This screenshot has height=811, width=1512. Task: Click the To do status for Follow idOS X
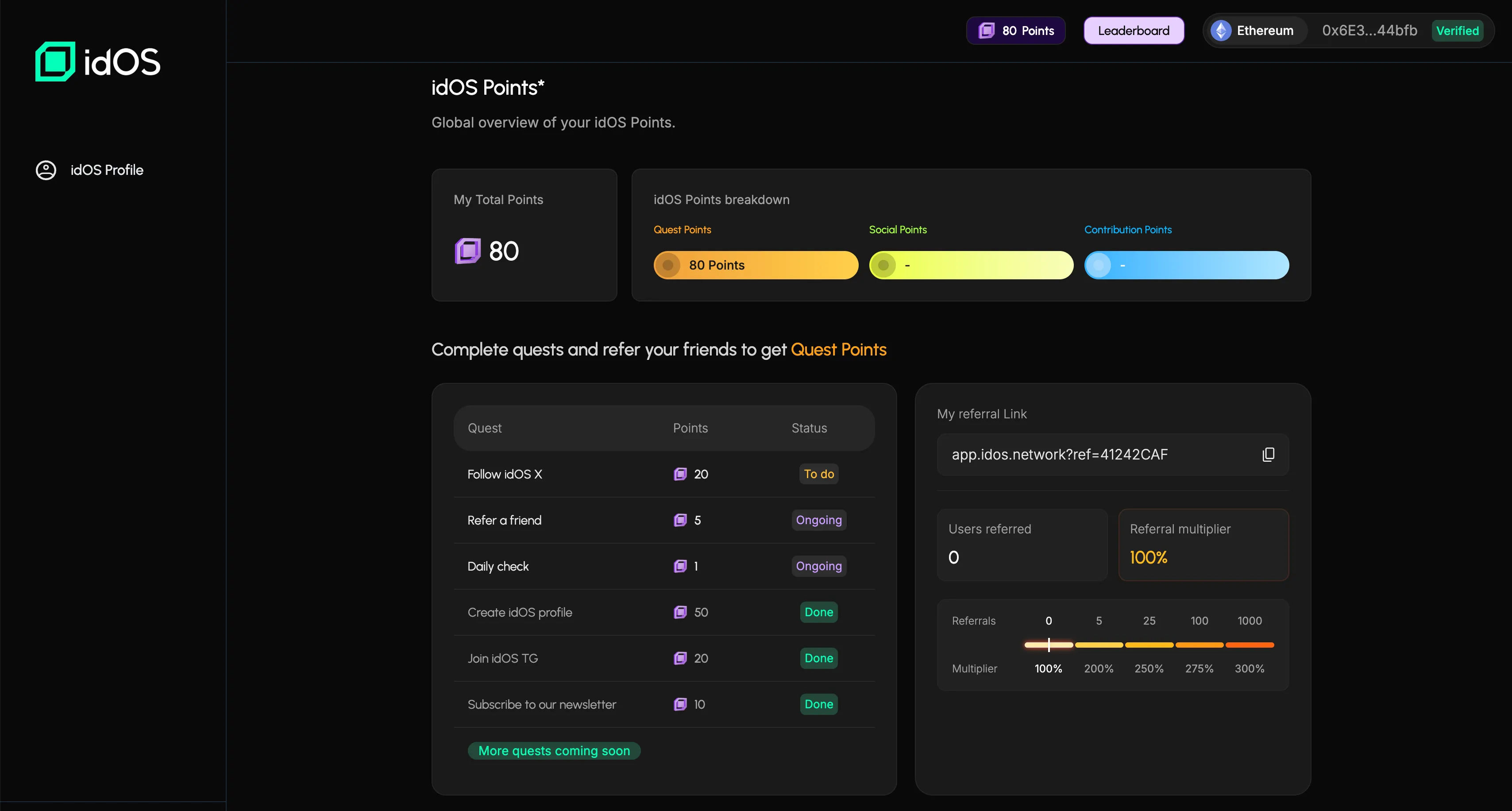pos(818,474)
